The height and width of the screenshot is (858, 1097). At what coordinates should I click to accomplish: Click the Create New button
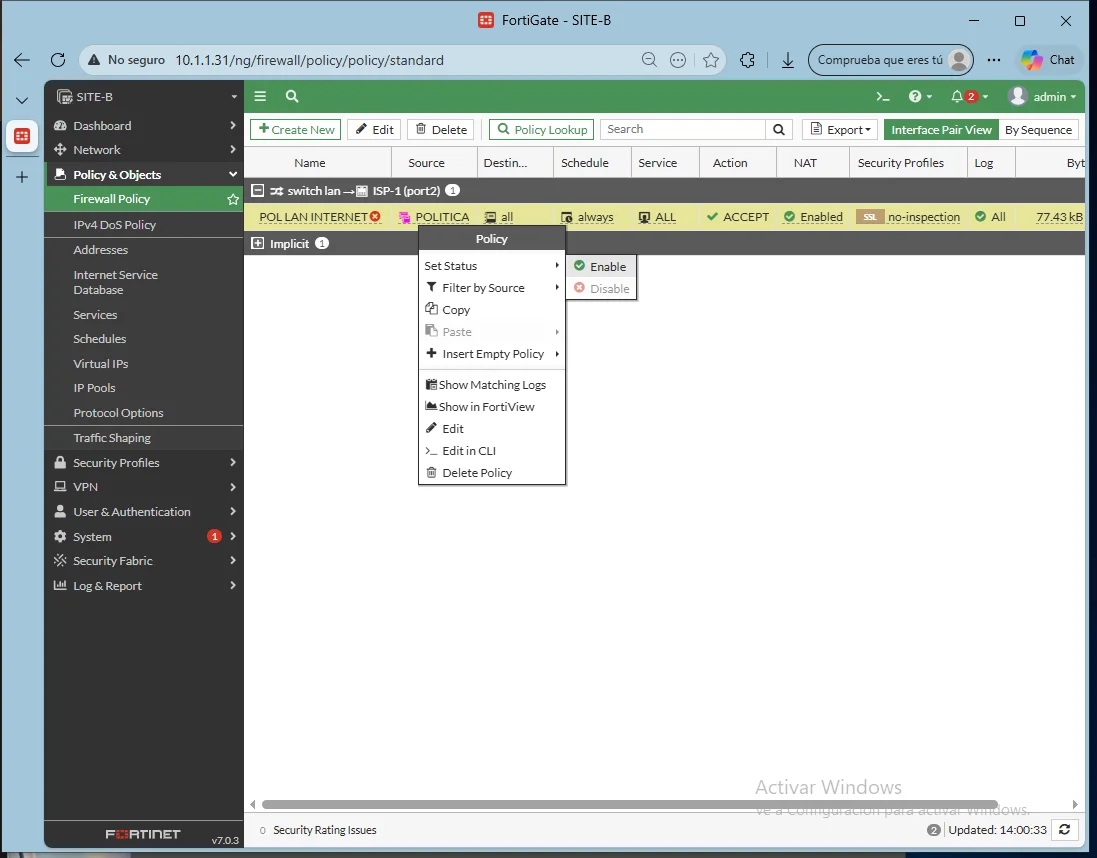click(295, 129)
